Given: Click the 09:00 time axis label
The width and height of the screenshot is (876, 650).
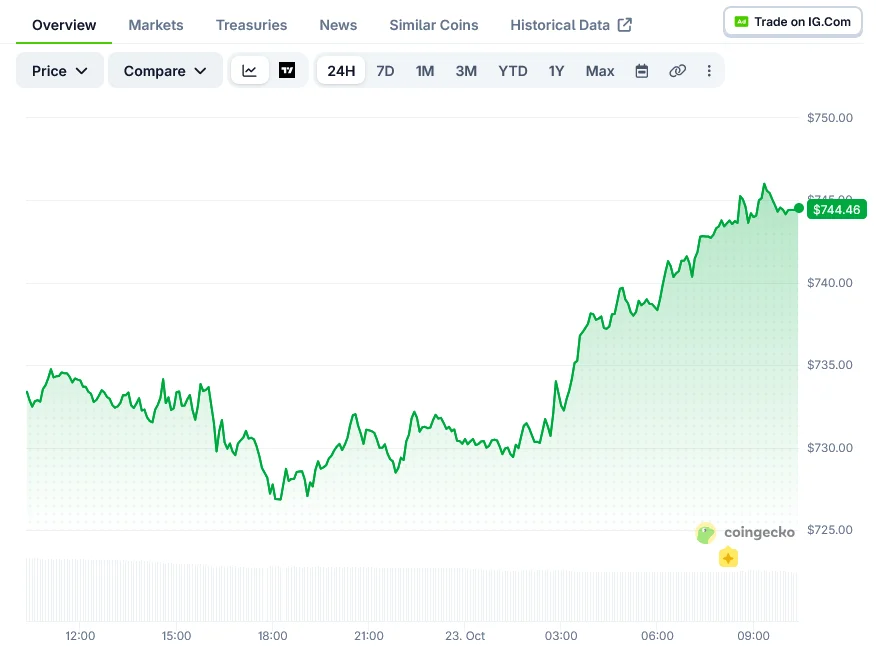Looking at the screenshot, I should click(x=753, y=635).
